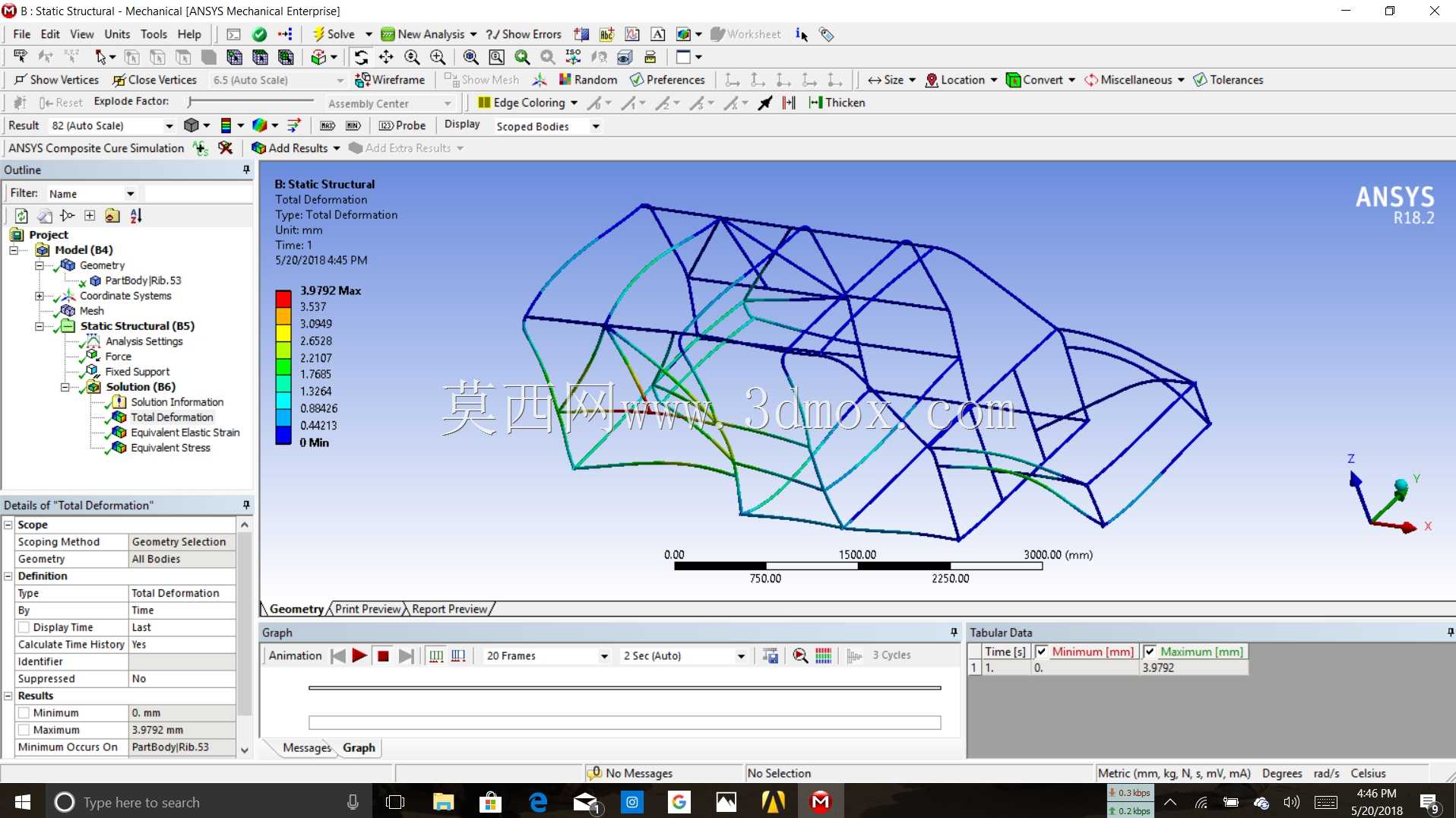Image resolution: width=1456 pixels, height=818 pixels.
Task: Click the Rotate view tool icon
Action: coord(361,57)
